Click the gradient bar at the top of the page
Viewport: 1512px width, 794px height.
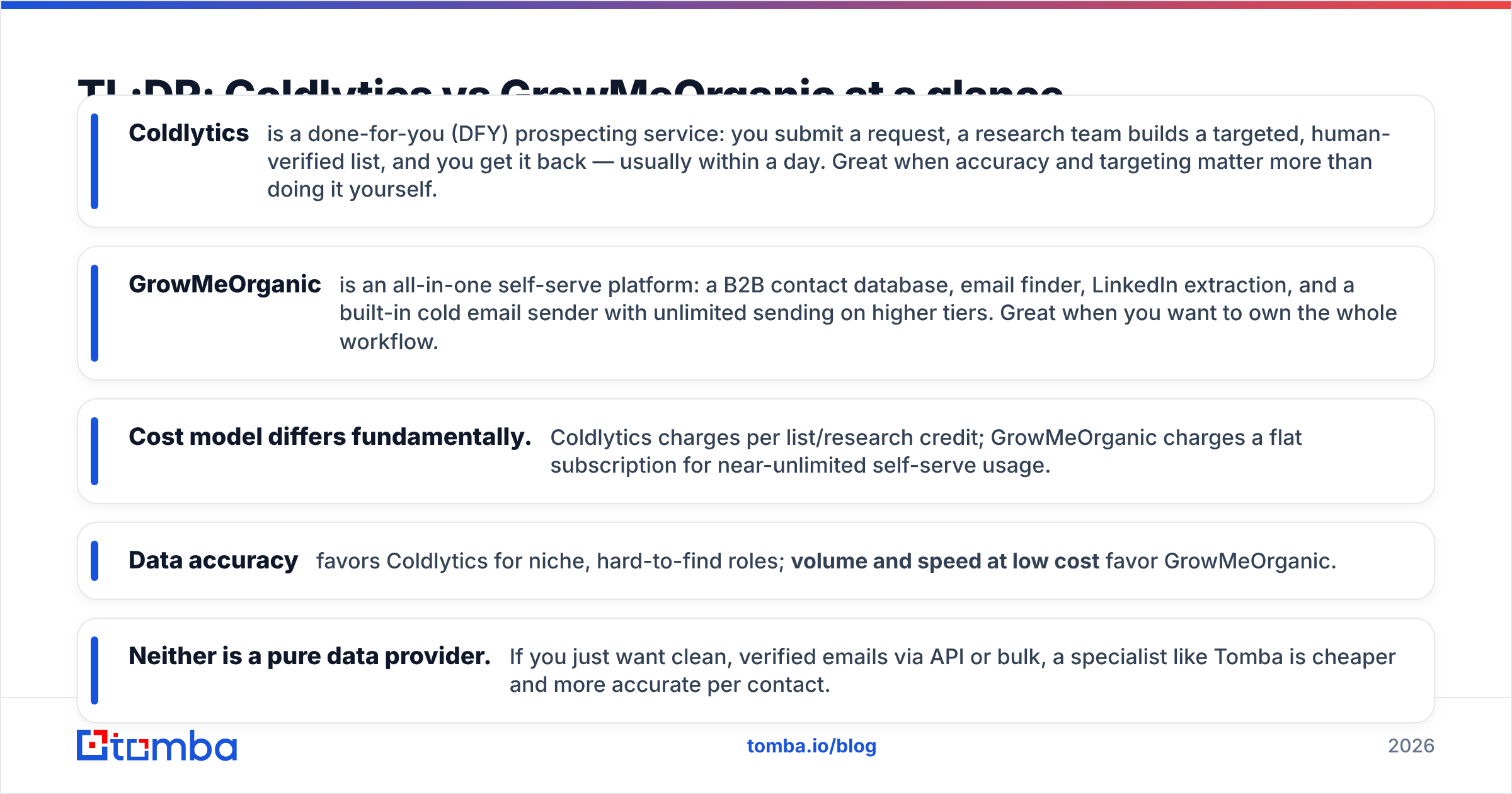click(x=756, y=4)
